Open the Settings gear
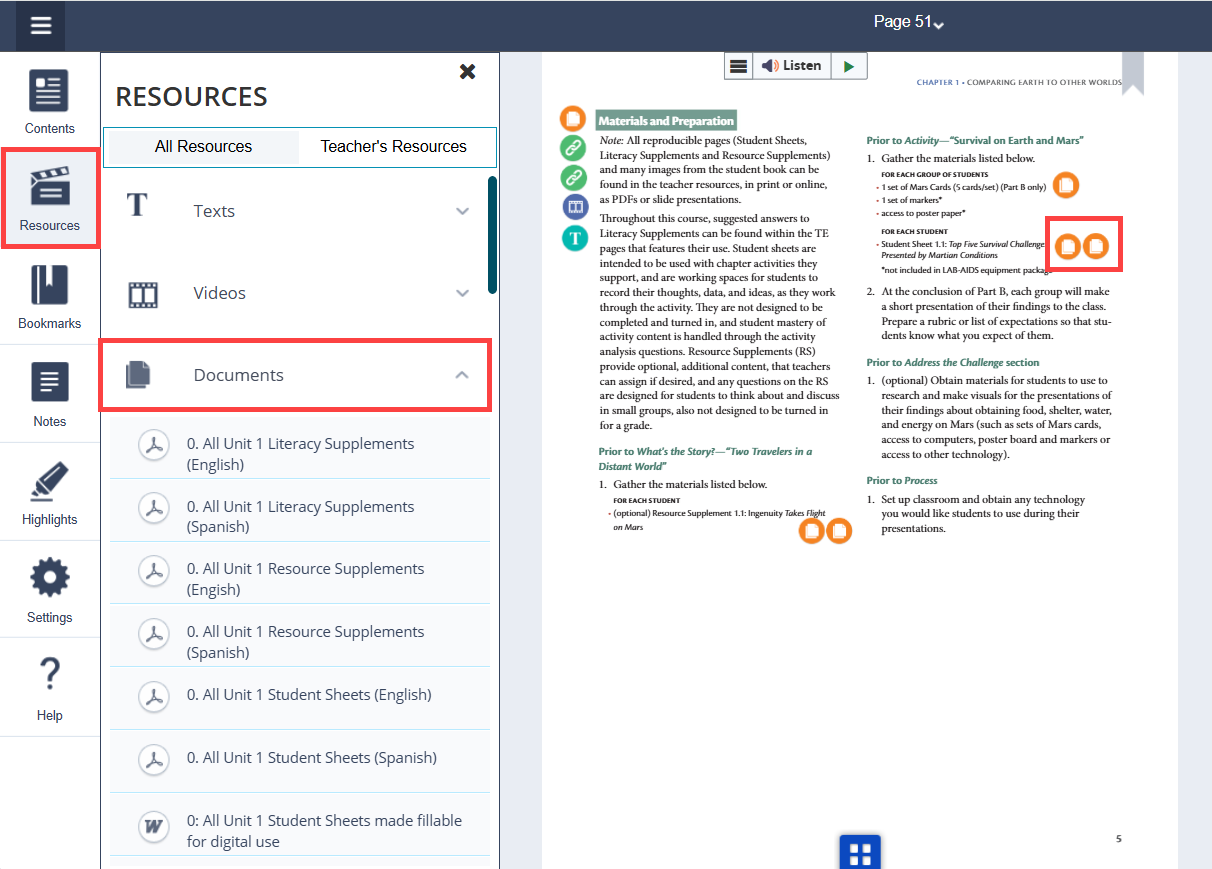Image resolution: width=1212 pixels, height=869 pixels. 50,590
